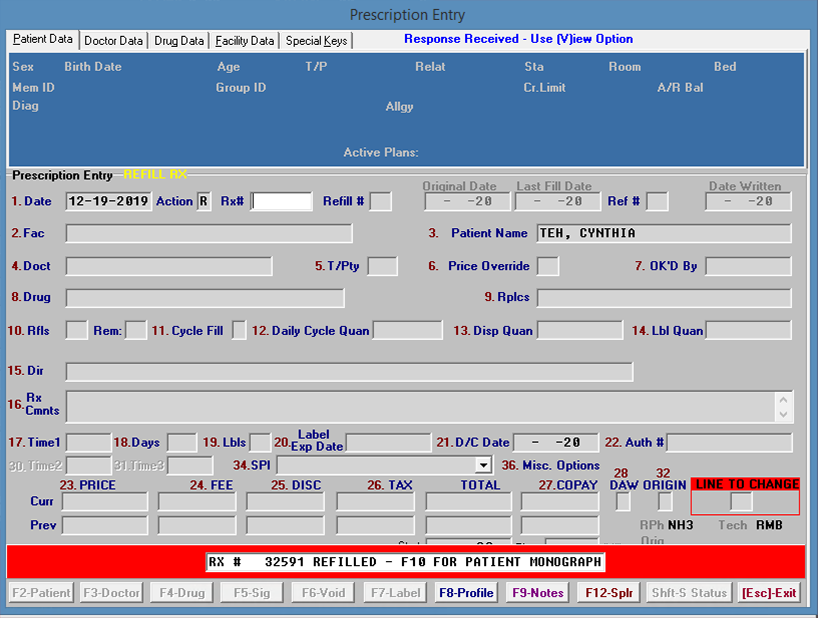The height and width of the screenshot is (618, 818).
Task: Open the Drug Data tab
Action: (x=179, y=41)
